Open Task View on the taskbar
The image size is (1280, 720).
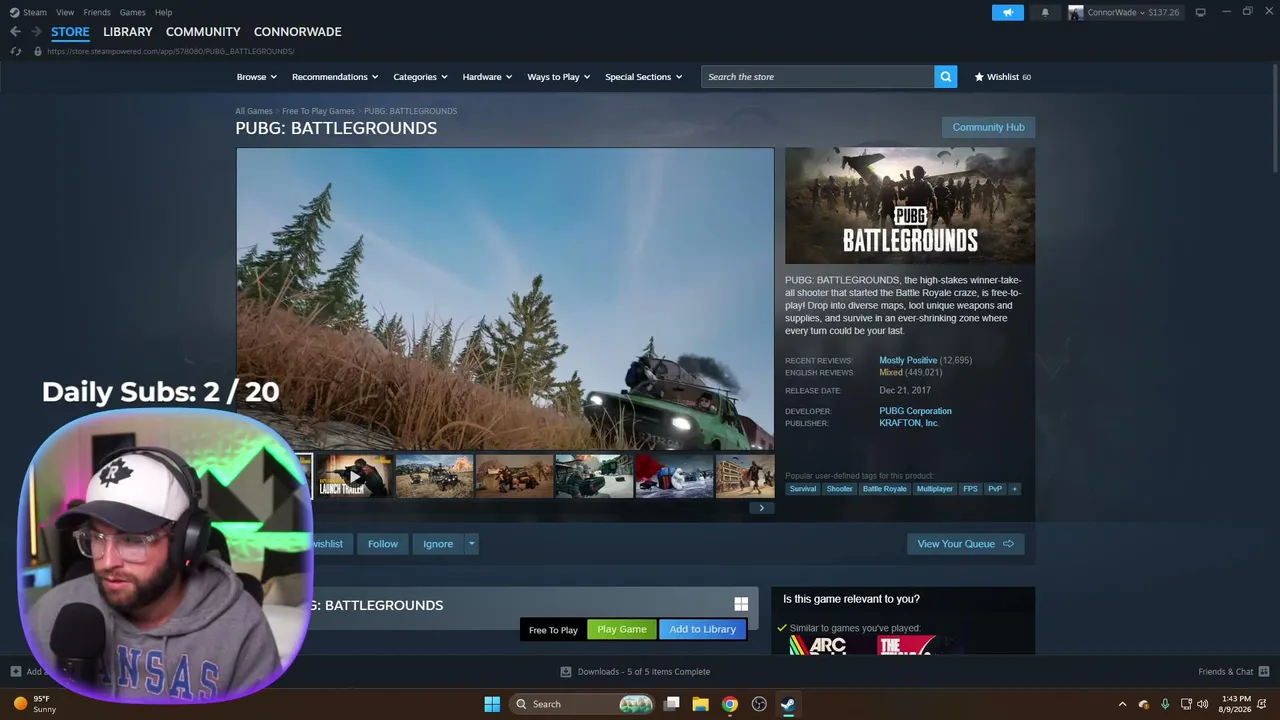point(672,704)
